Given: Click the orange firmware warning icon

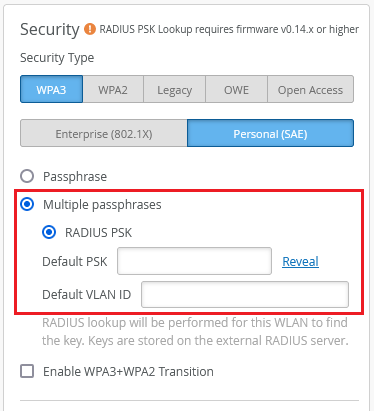Looking at the screenshot, I should click(89, 29).
